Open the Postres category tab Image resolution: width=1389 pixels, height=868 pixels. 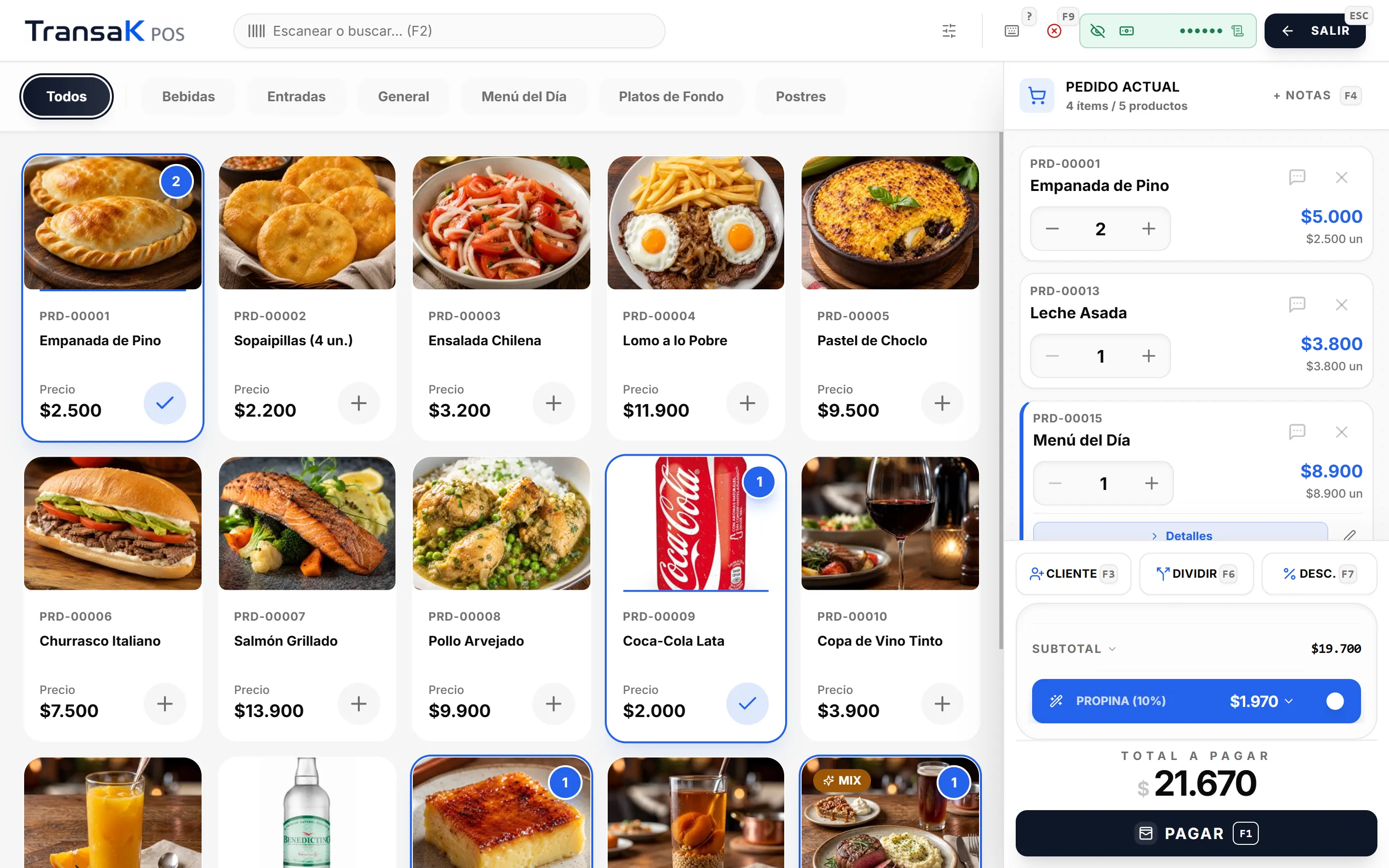coord(801,96)
